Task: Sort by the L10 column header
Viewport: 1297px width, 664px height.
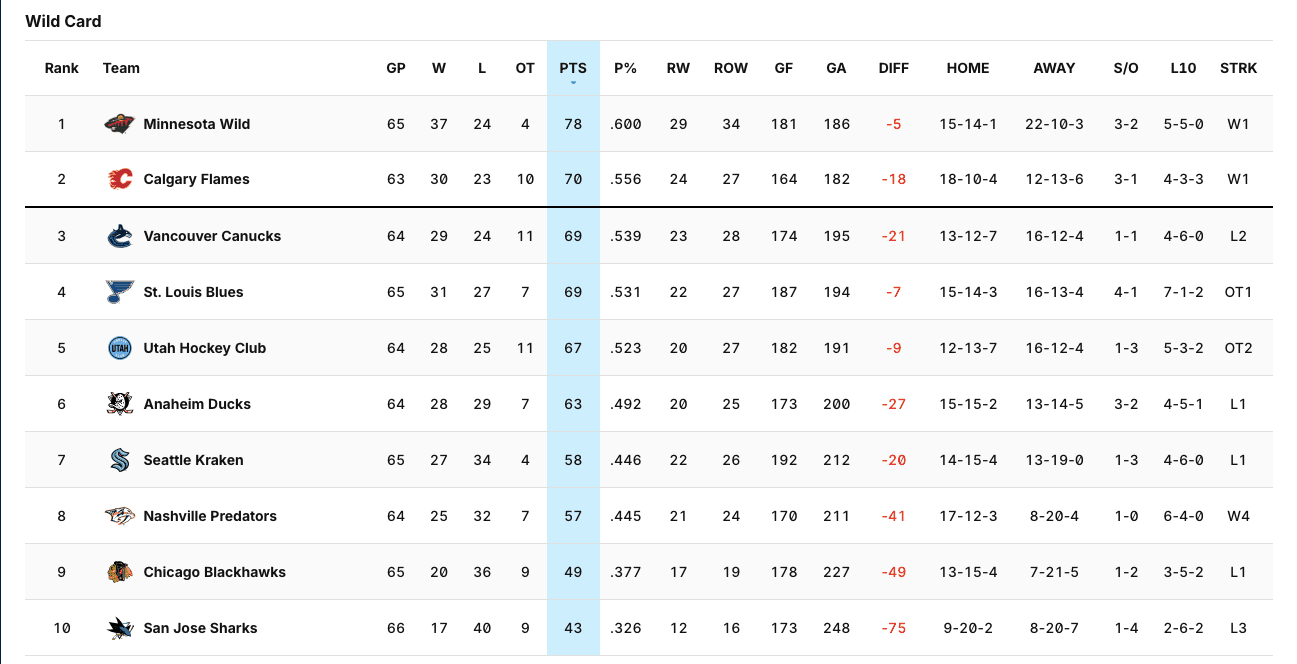Action: 1183,68
